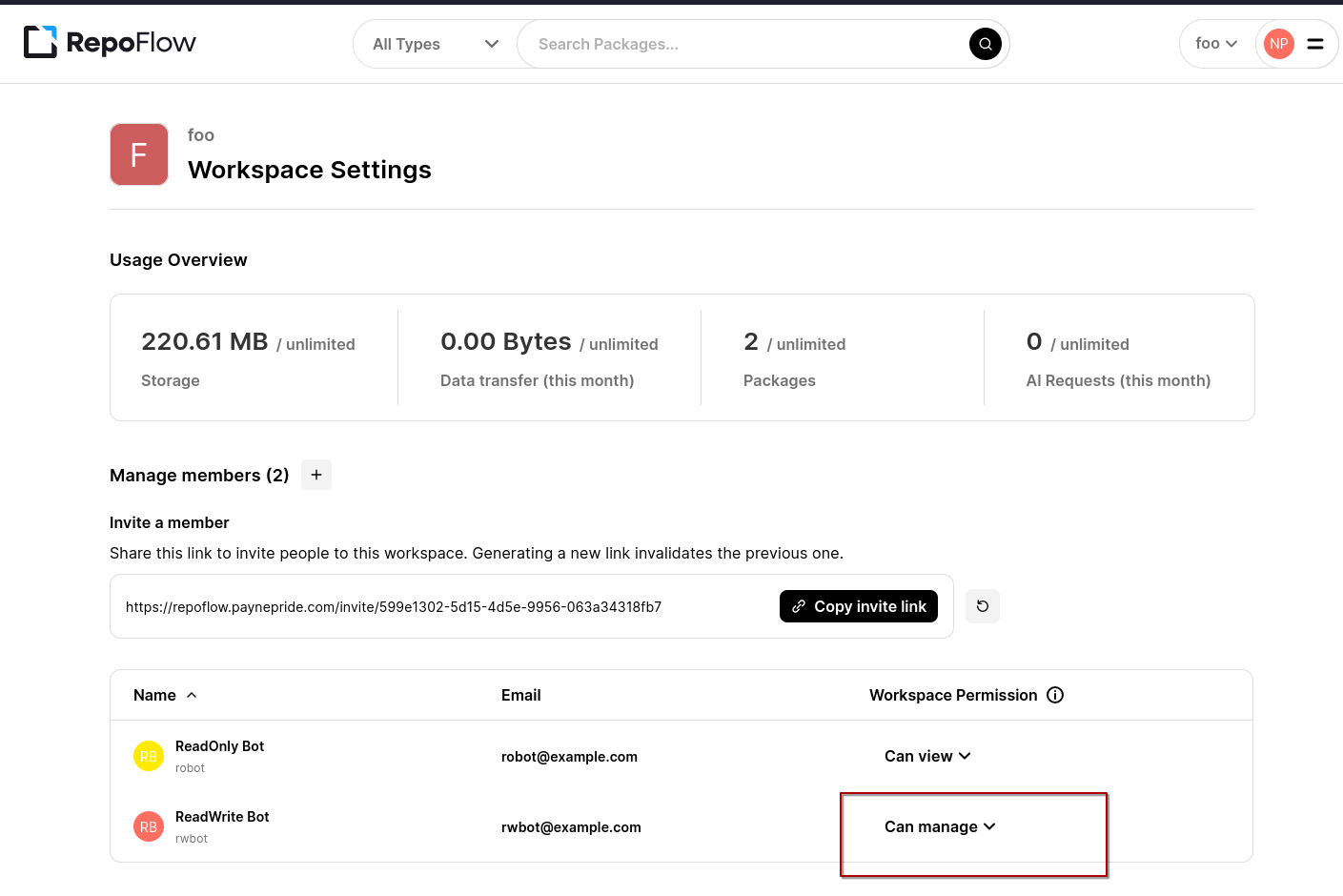Click the invite URL text

394,607
